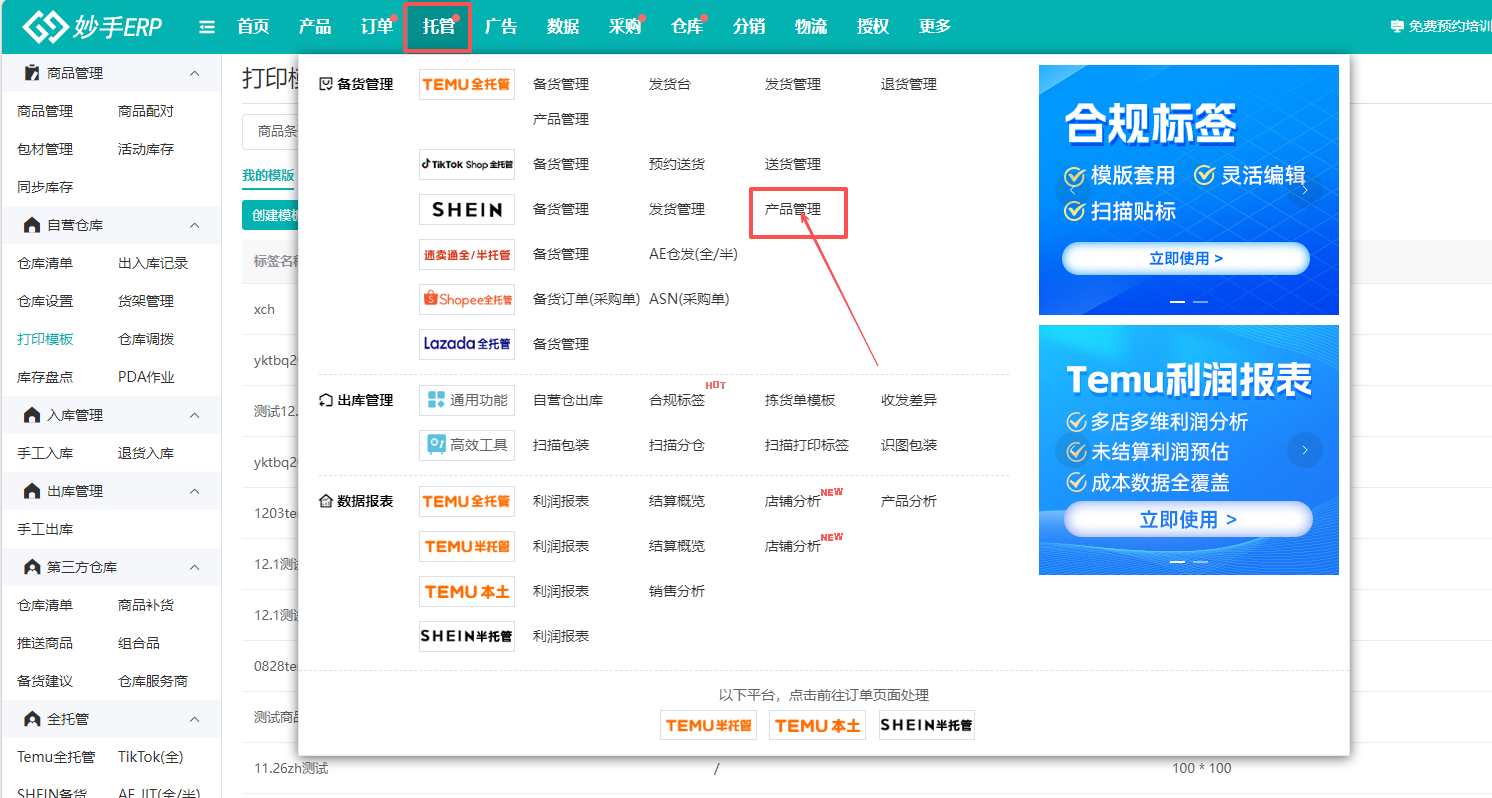Open the hamburger sidebar menu icon
1492x798 pixels.
tap(206, 26)
